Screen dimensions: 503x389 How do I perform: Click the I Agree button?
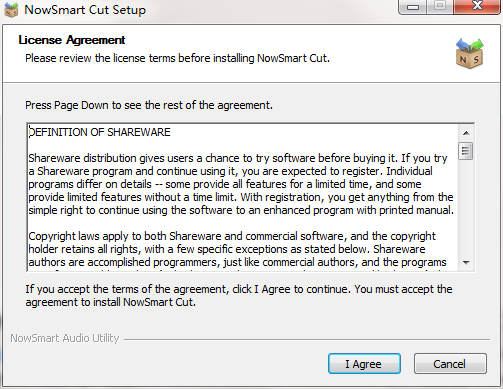(364, 364)
